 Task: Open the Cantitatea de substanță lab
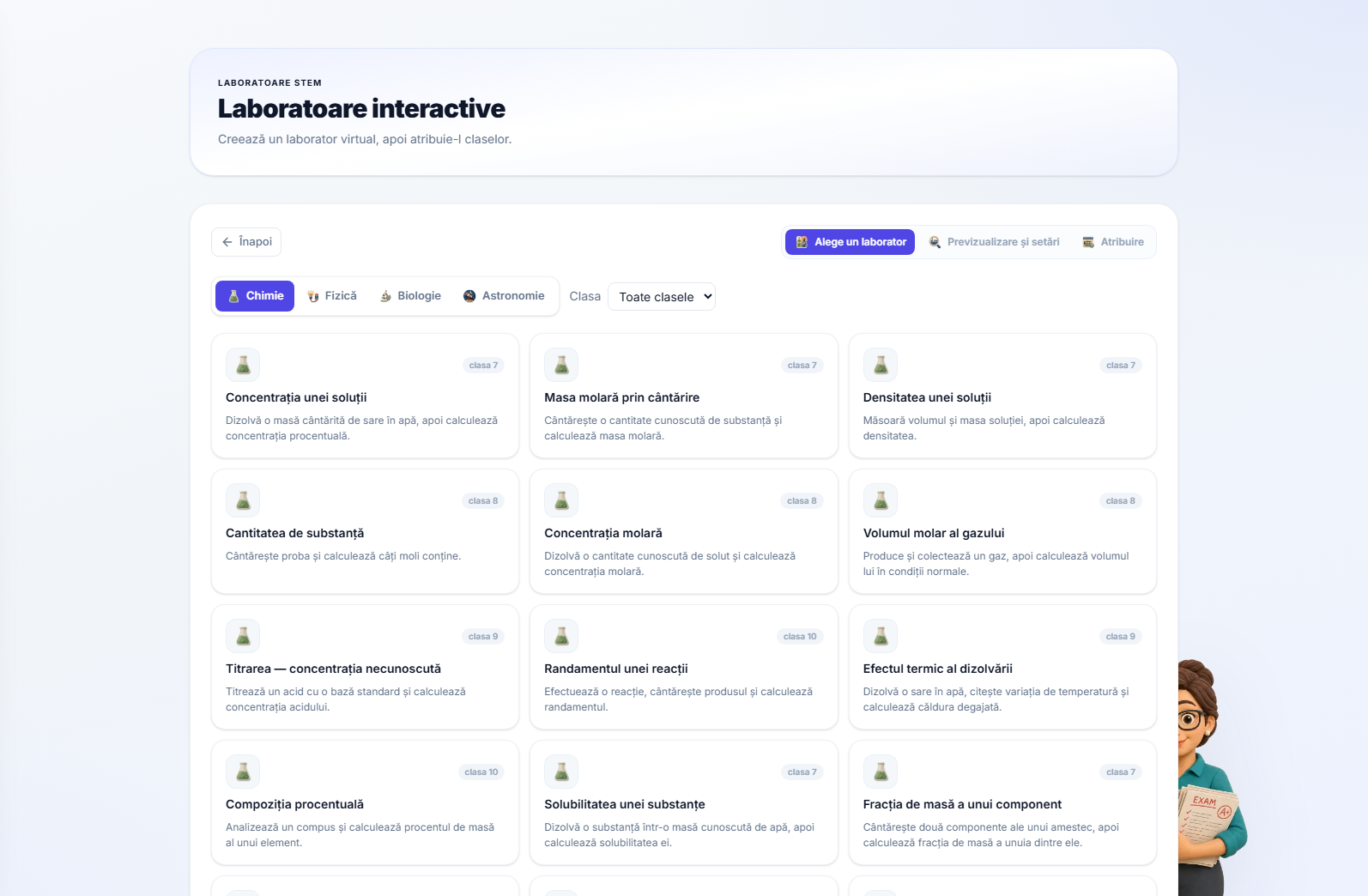[366, 532]
